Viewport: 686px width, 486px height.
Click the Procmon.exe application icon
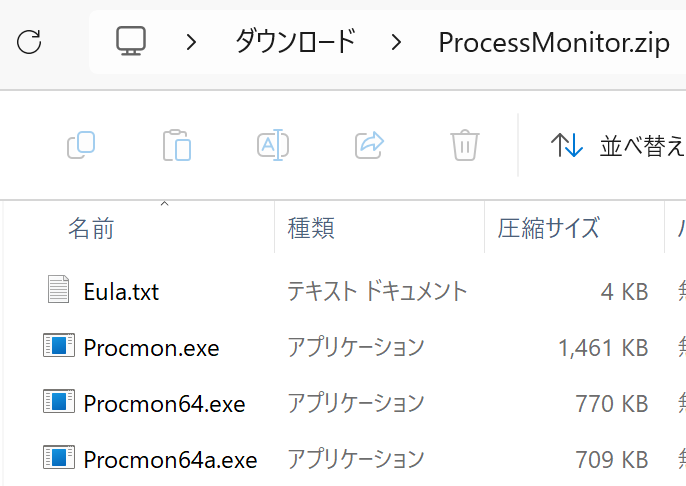click(x=59, y=345)
